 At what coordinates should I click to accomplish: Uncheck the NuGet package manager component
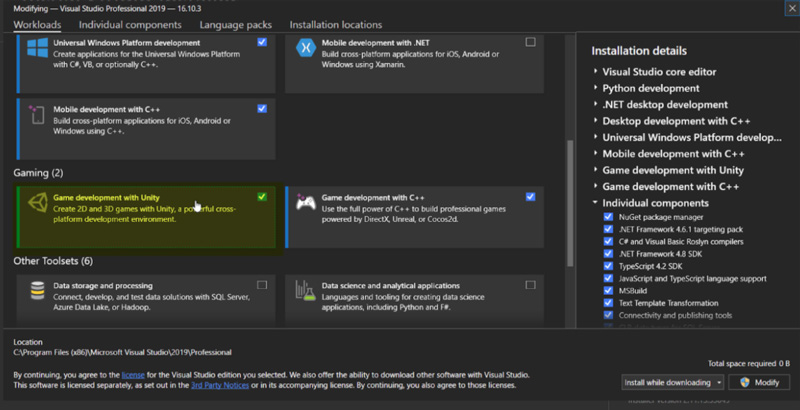click(609, 216)
